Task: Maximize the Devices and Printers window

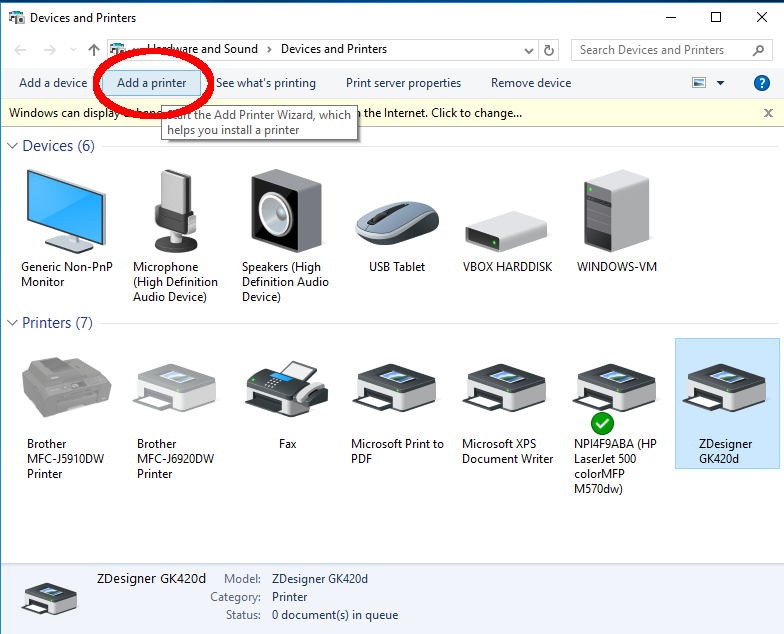Action: [x=716, y=18]
